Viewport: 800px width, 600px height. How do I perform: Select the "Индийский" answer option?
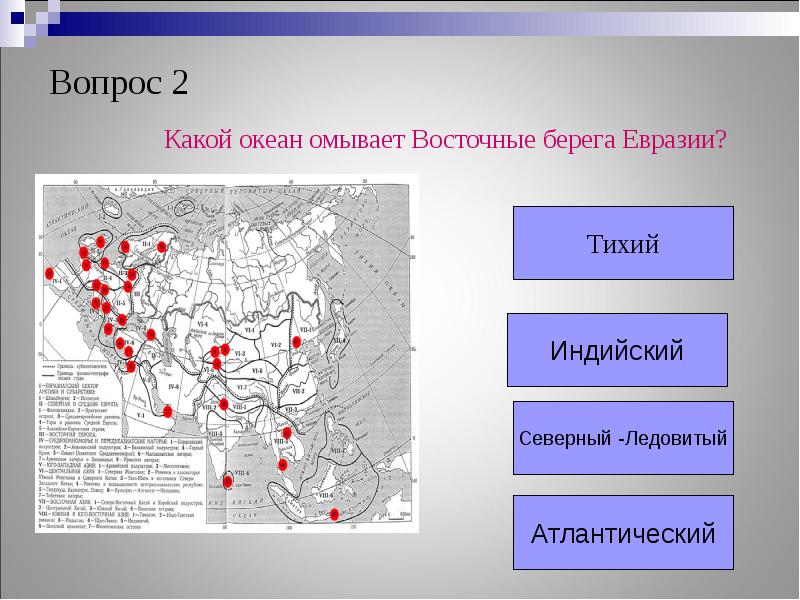click(x=617, y=350)
